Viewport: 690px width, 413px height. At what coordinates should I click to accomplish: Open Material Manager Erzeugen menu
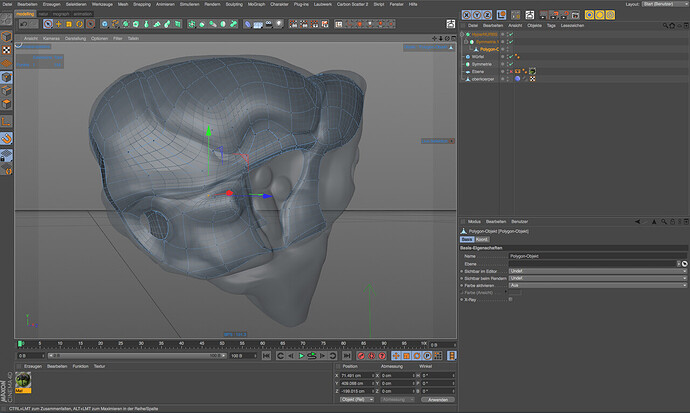pos(33,366)
